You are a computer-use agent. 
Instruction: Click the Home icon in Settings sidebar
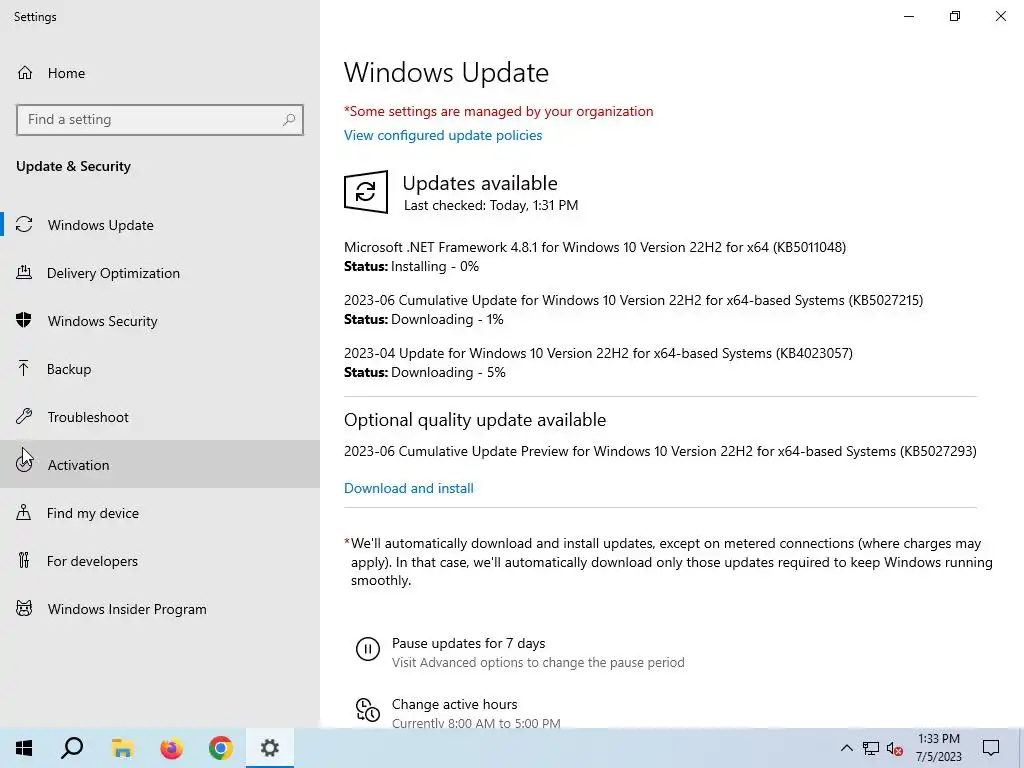[x=25, y=73]
